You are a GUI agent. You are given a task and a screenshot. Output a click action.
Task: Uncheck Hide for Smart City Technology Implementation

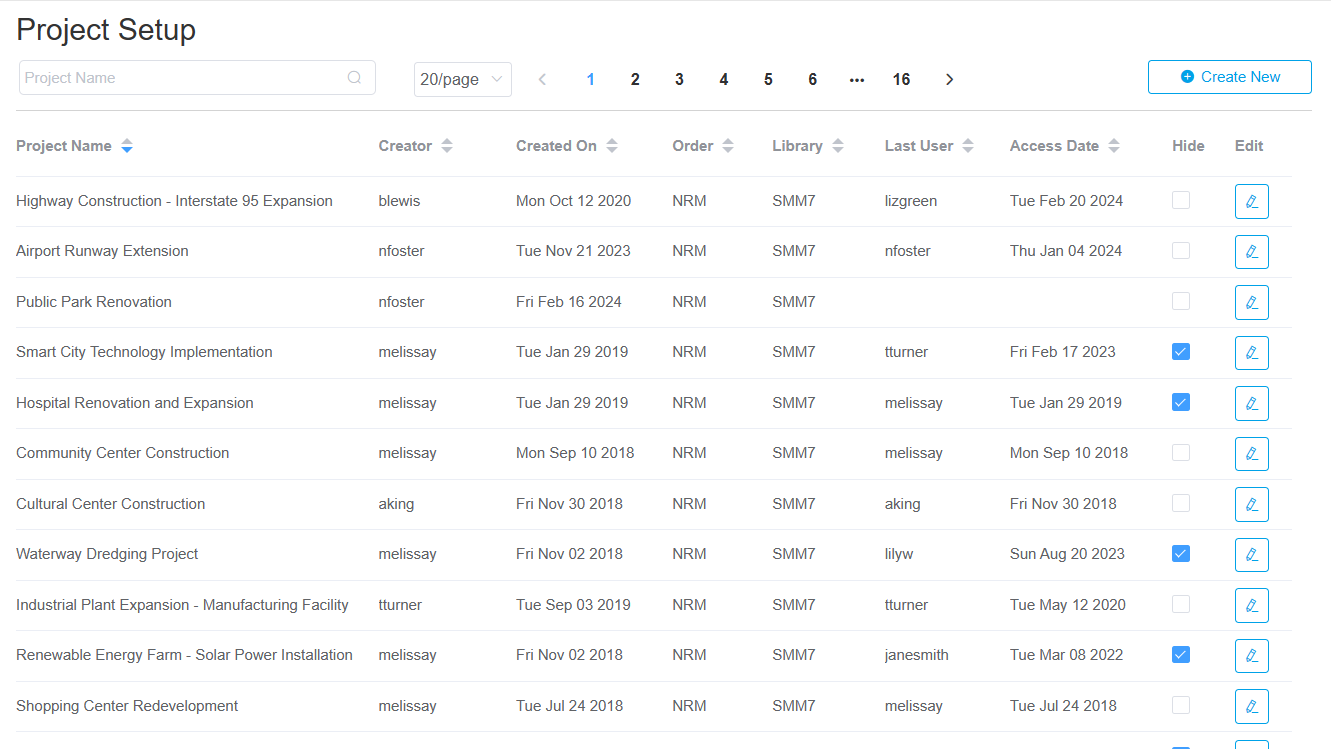pyautogui.click(x=1181, y=352)
